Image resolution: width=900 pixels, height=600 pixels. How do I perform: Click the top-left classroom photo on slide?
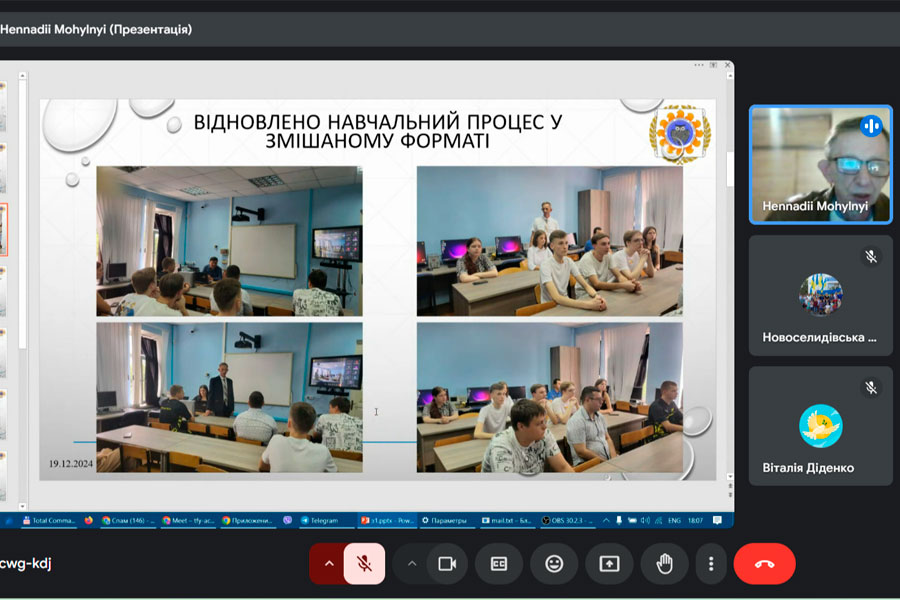point(230,241)
